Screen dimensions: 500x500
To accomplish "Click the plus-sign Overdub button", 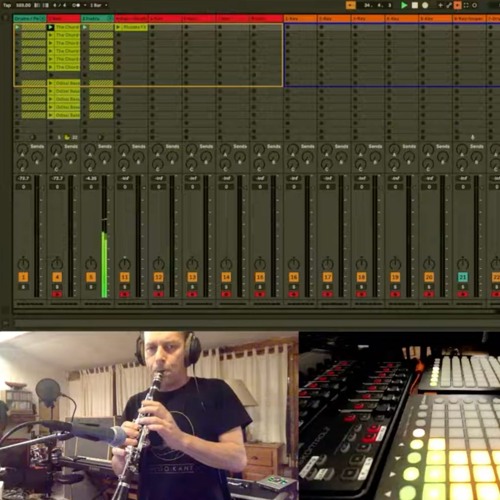I will coord(440,5).
